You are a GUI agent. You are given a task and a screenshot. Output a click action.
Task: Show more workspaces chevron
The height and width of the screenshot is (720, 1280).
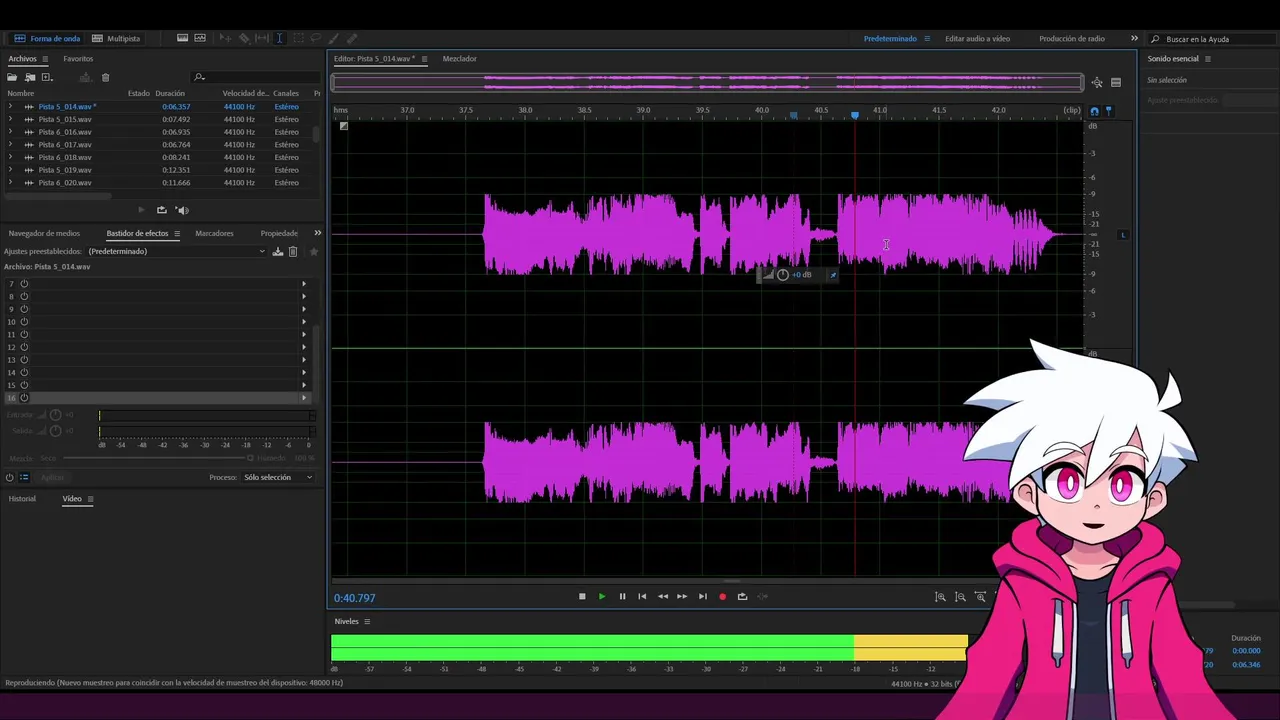[x=1134, y=38]
